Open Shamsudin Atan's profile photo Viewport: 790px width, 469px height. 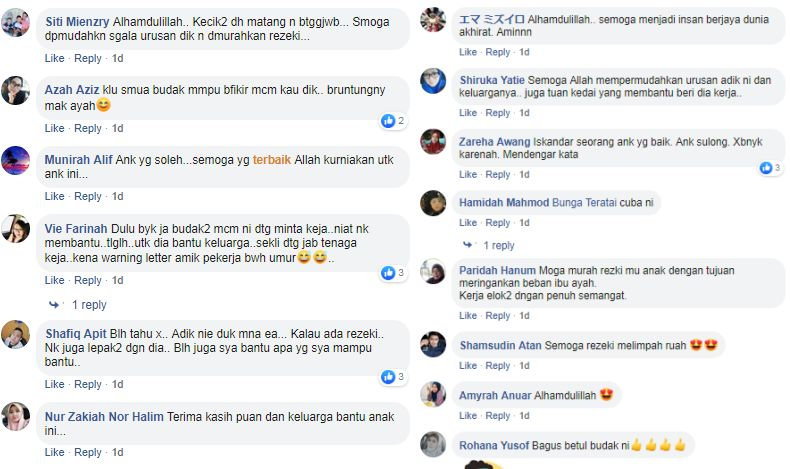coord(433,345)
